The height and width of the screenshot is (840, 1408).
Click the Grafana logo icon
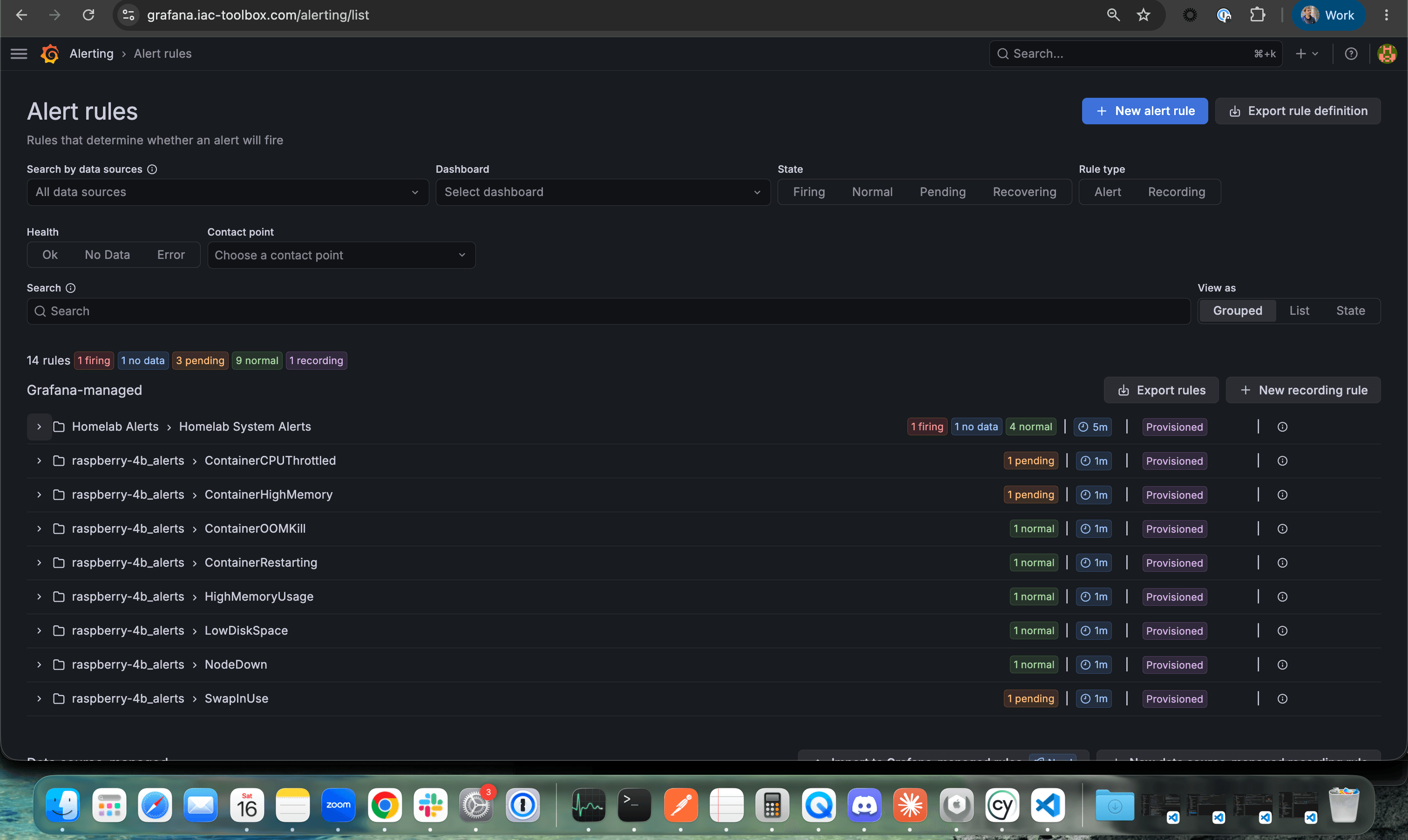click(x=50, y=54)
